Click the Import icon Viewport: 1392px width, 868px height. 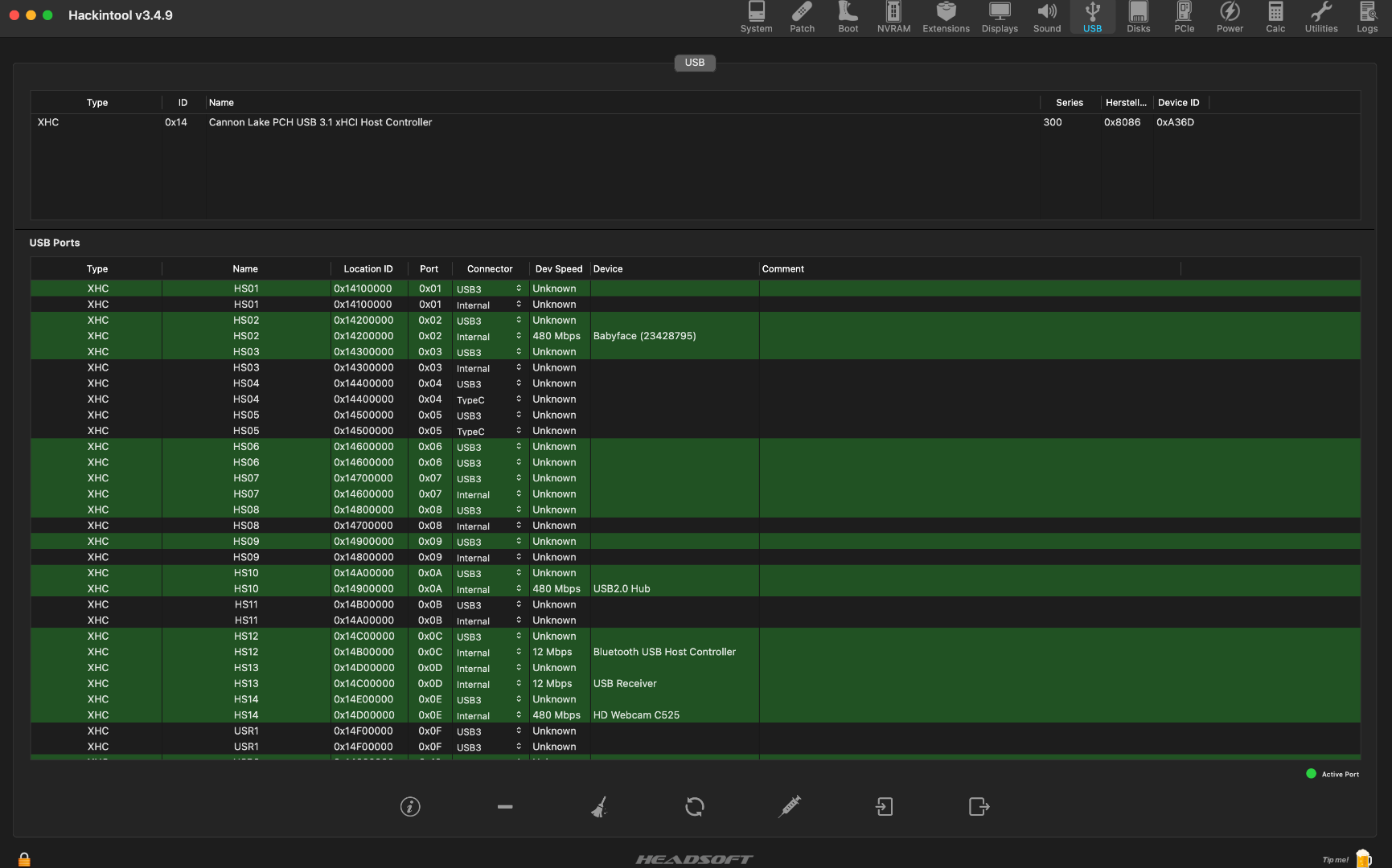(884, 806)
